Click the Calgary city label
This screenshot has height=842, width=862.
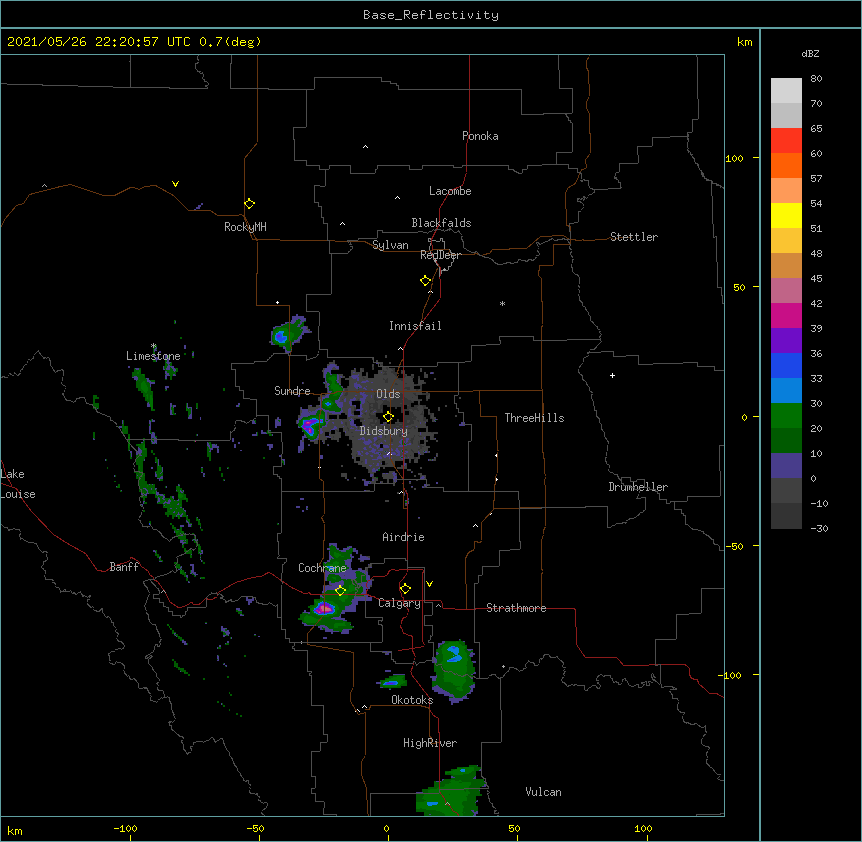400,603
